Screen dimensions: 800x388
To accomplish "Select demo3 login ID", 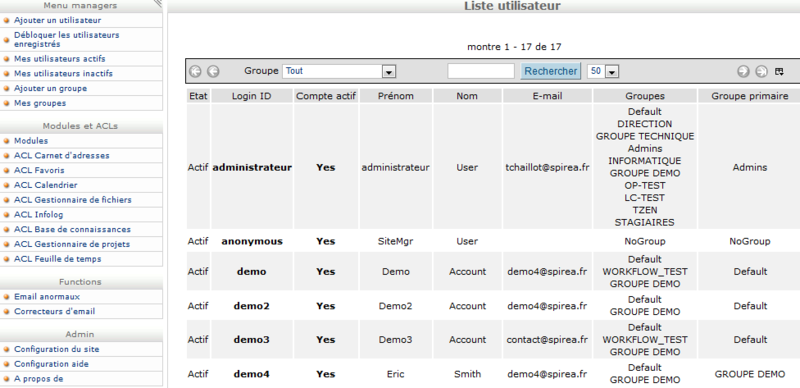I will pos(252,340).
